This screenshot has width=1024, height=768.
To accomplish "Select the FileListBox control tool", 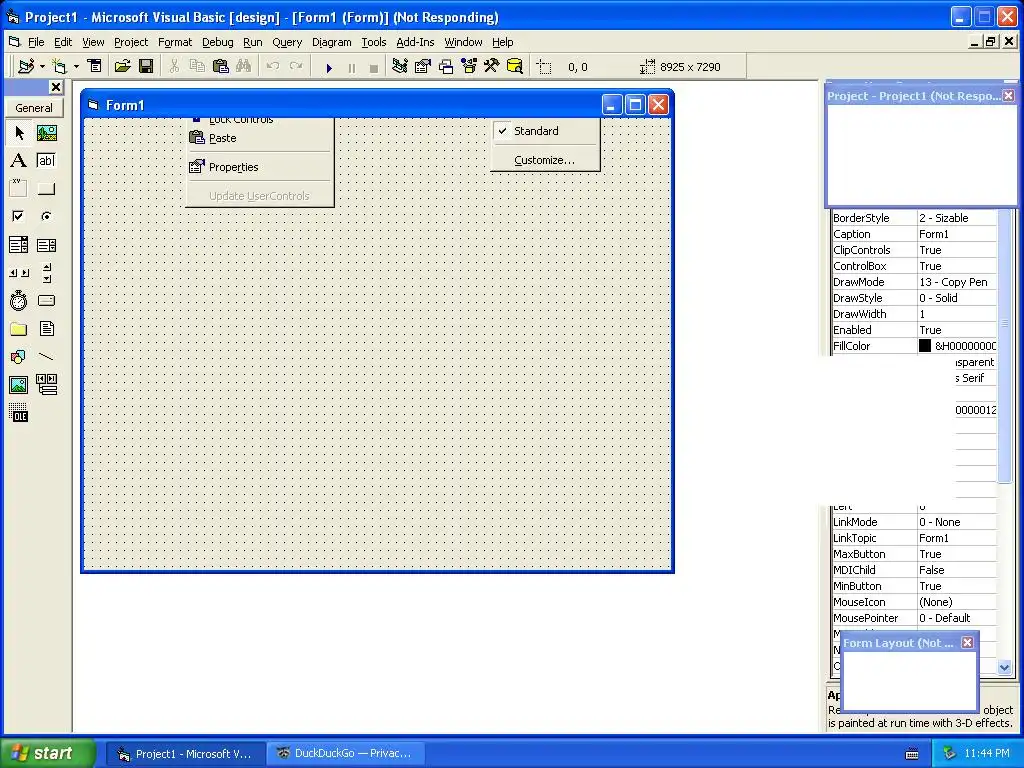I will pos(46,328).
